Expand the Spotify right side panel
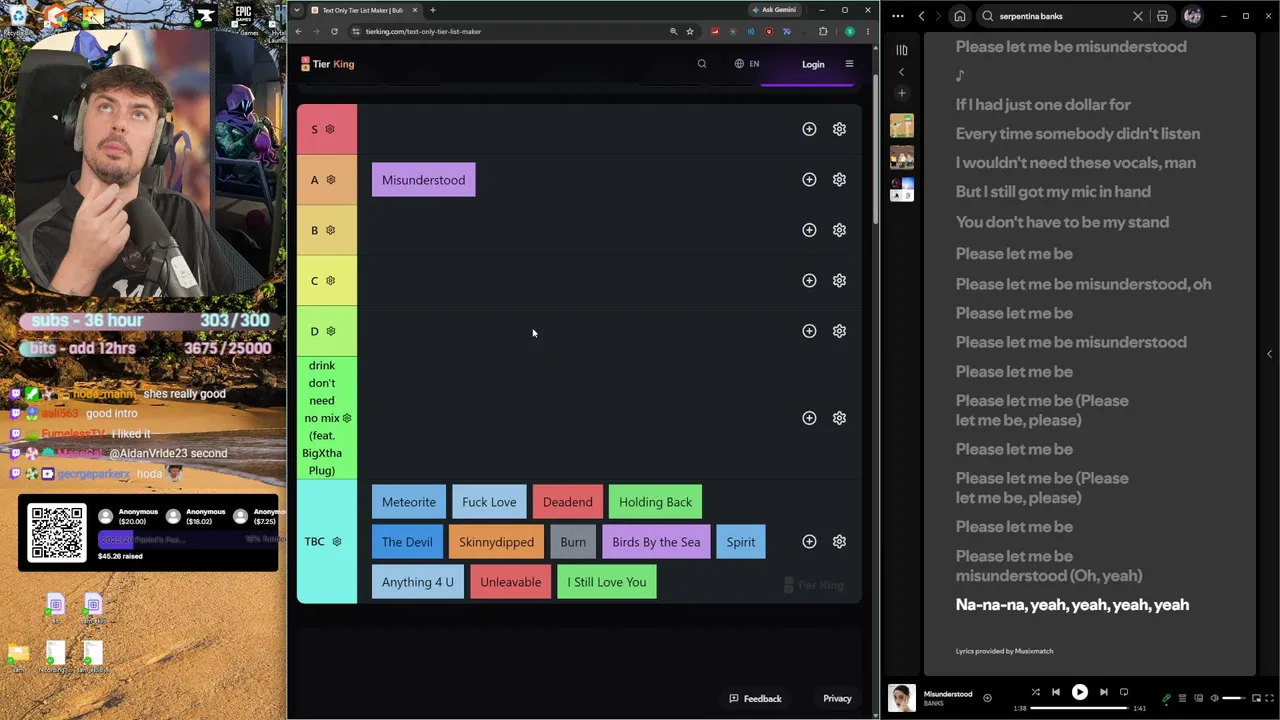1280x720 pixels. coord(1269,354)
